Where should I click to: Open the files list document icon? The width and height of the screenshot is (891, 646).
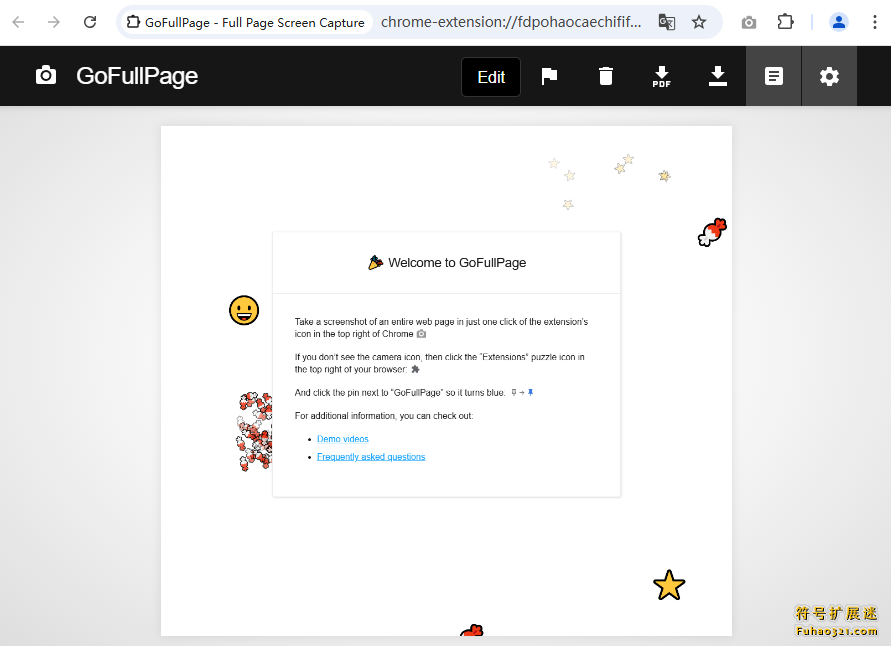(773, 76)
